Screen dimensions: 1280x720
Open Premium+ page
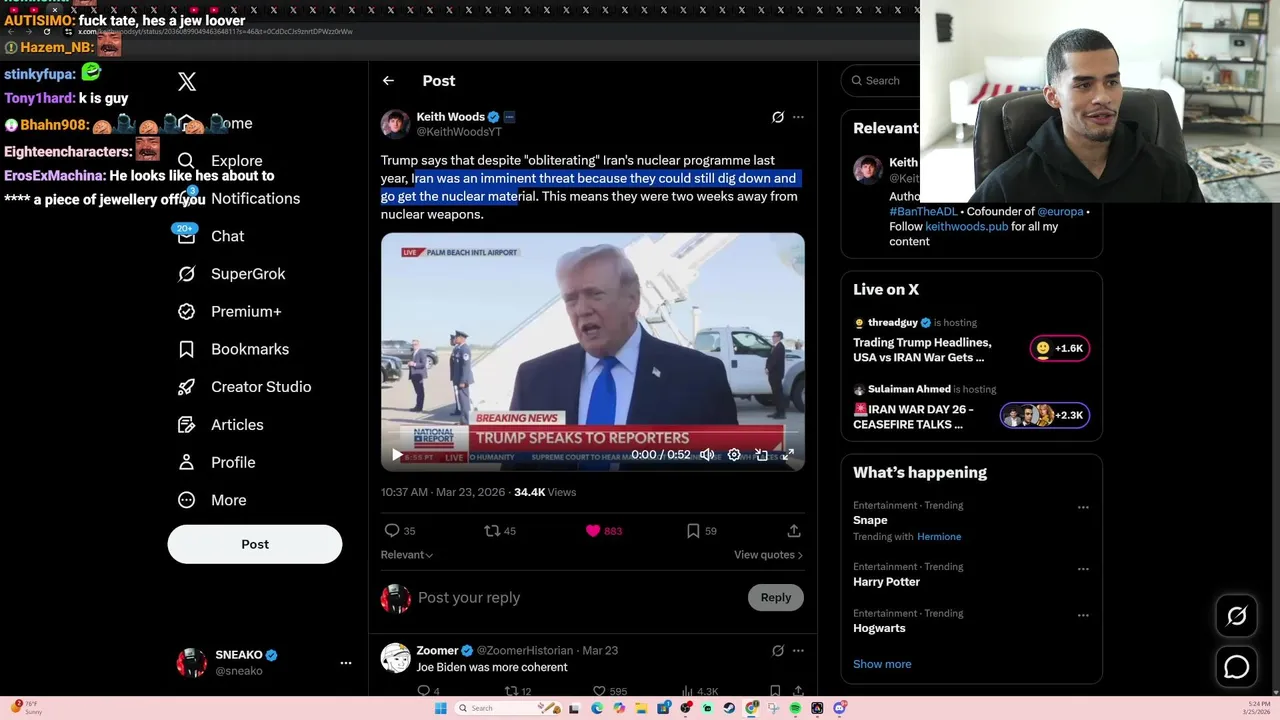[x=246, y=312]
